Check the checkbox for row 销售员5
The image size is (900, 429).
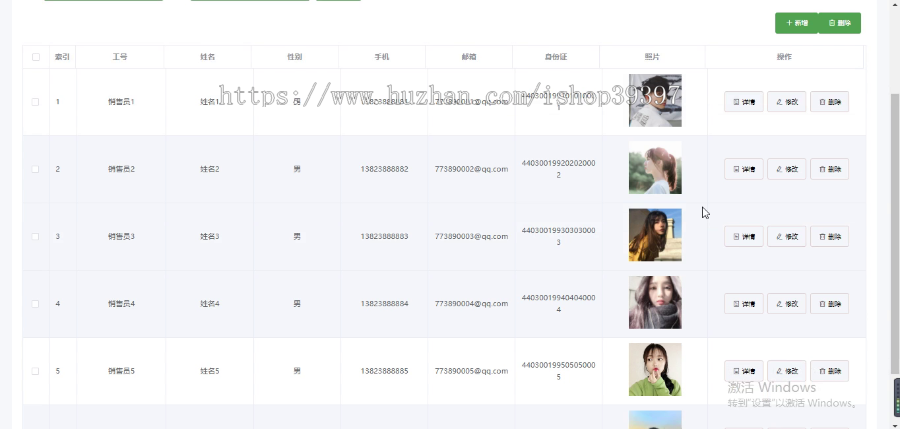tap(36, 371)
